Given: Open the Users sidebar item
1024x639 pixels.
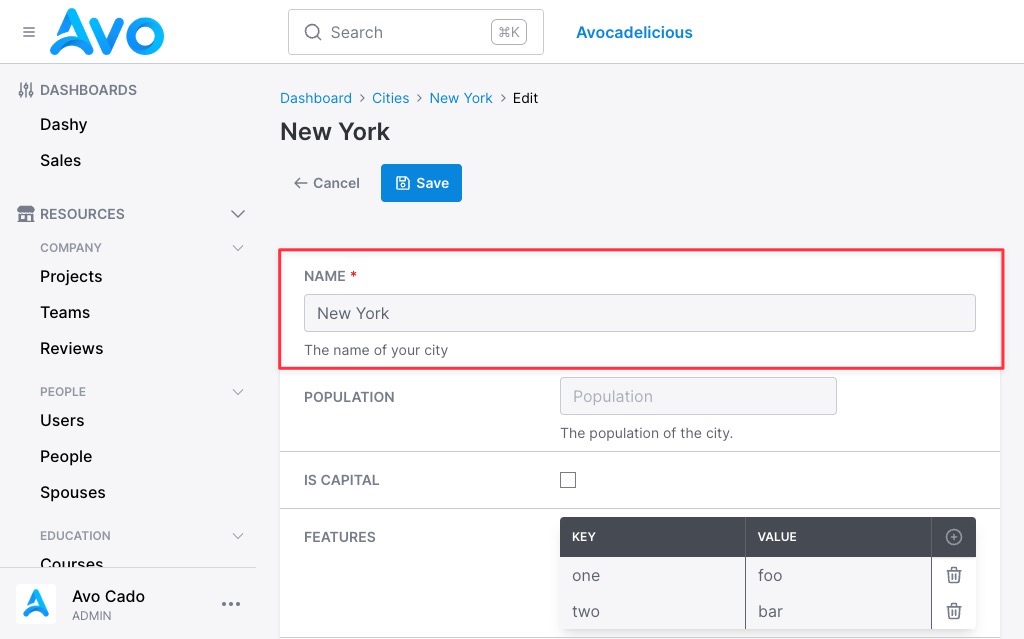Looking at the screenshot, I should (62, 420).
